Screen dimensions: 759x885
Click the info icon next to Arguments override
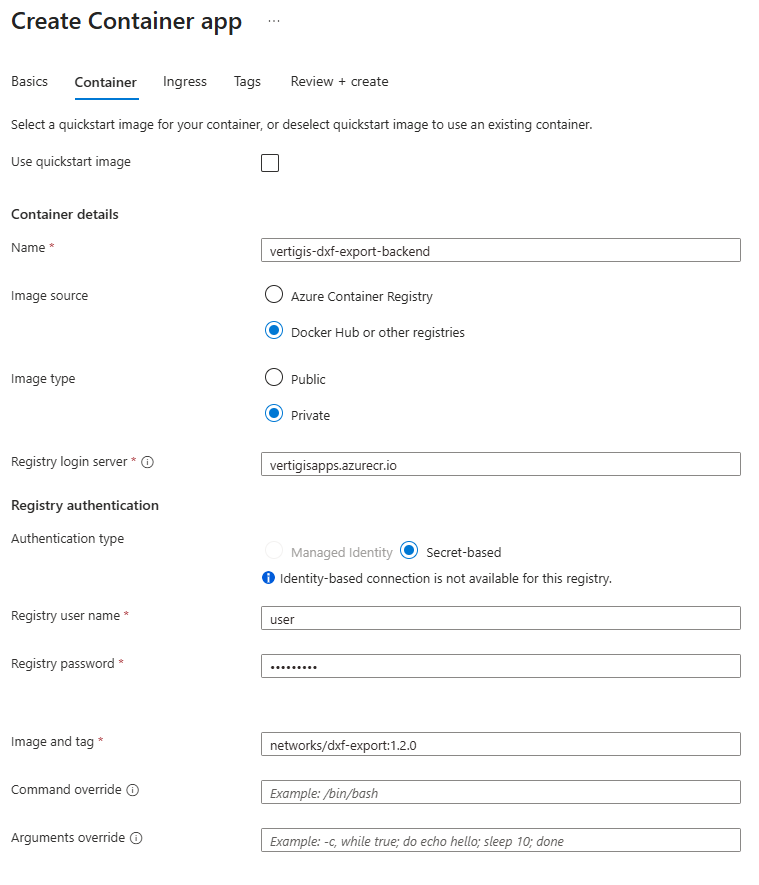(x=137, y=838)
